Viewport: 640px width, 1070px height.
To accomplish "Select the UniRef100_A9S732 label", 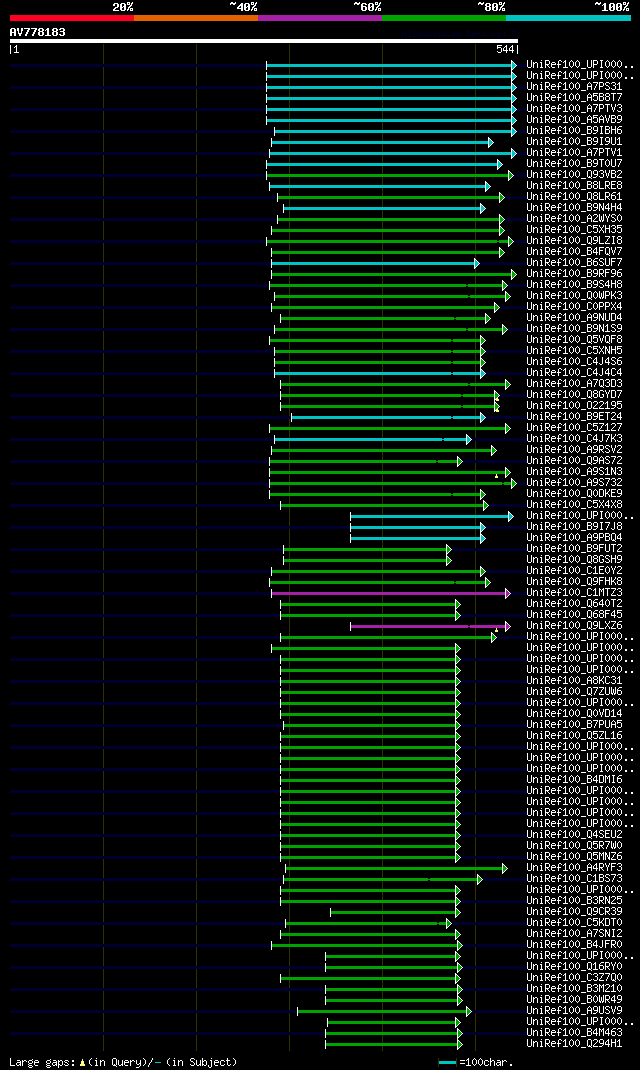I will point(574,482).
